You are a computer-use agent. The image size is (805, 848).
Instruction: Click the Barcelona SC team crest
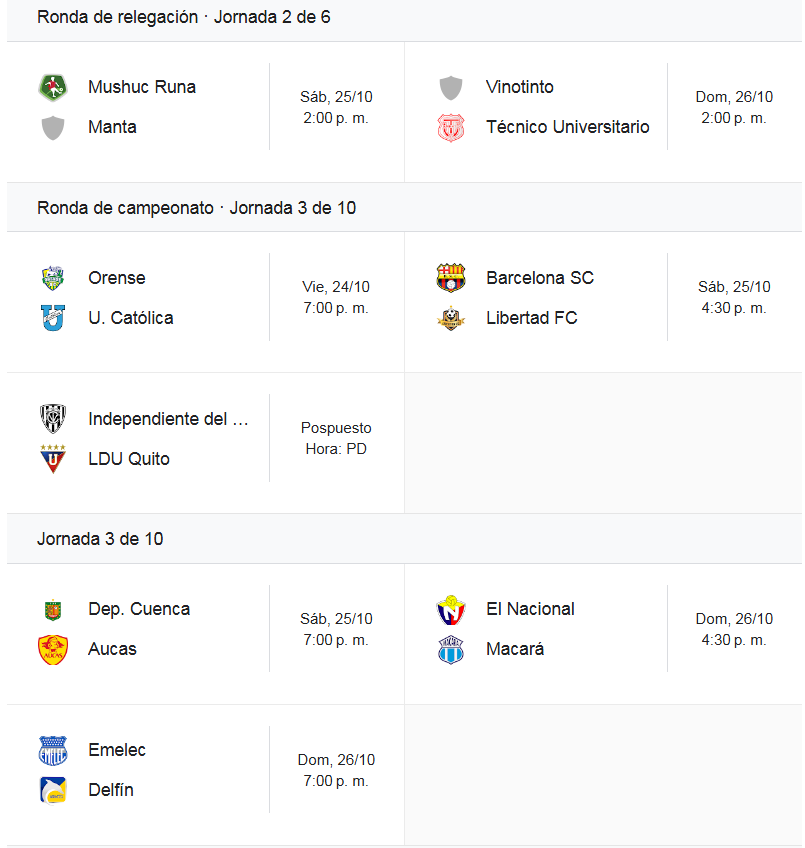[x=451, y=278]
